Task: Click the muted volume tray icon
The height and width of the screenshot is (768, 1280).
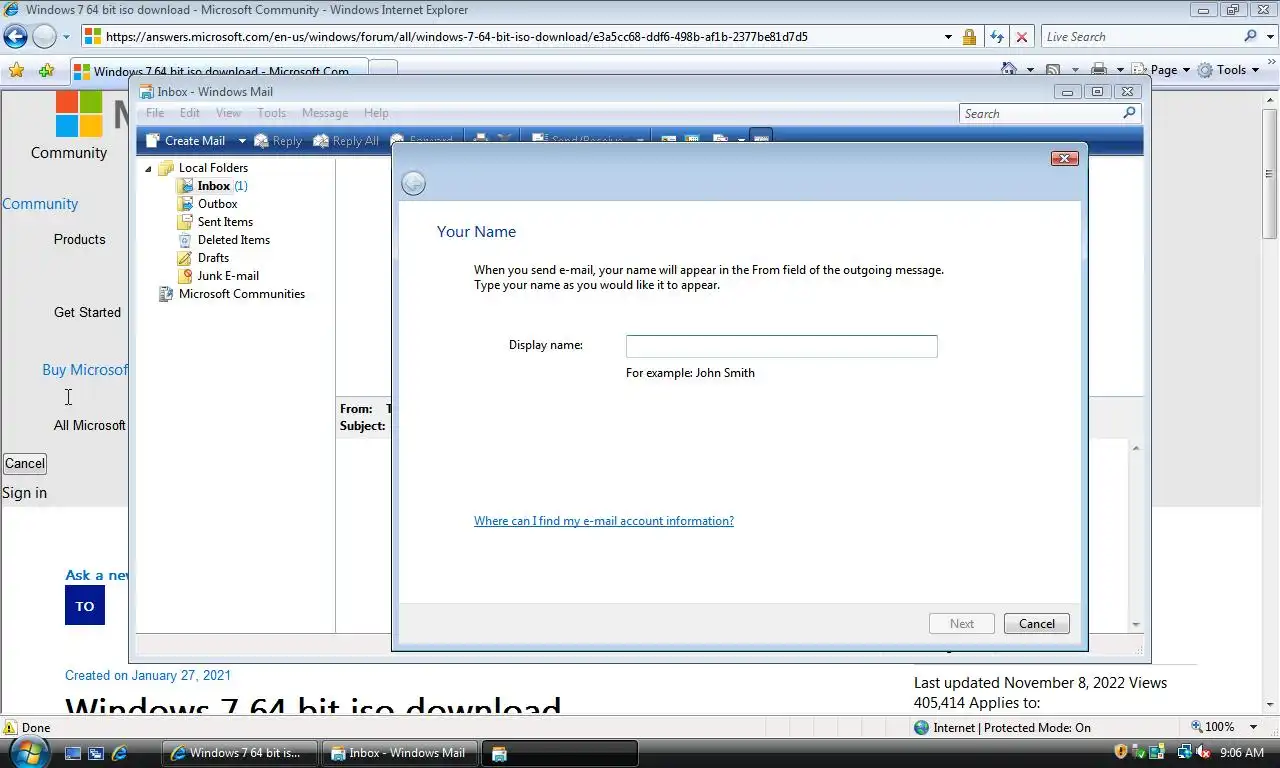Action: (x=1203, y=752)
